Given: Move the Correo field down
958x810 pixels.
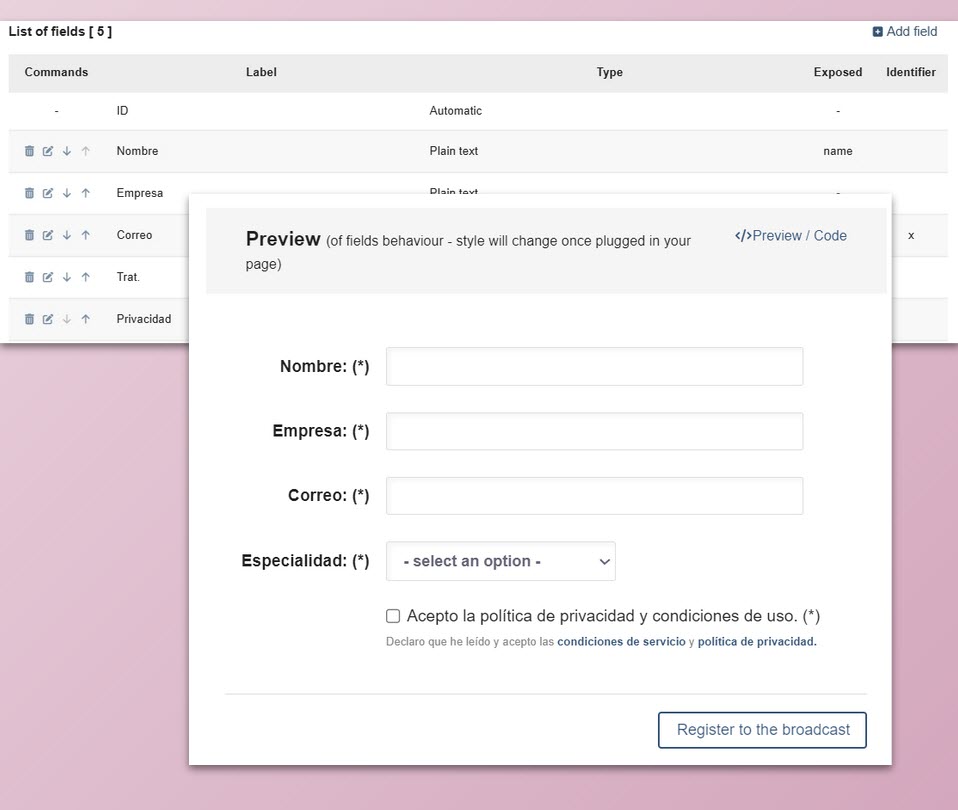Looking at the screenshot, I should [67, 235].
